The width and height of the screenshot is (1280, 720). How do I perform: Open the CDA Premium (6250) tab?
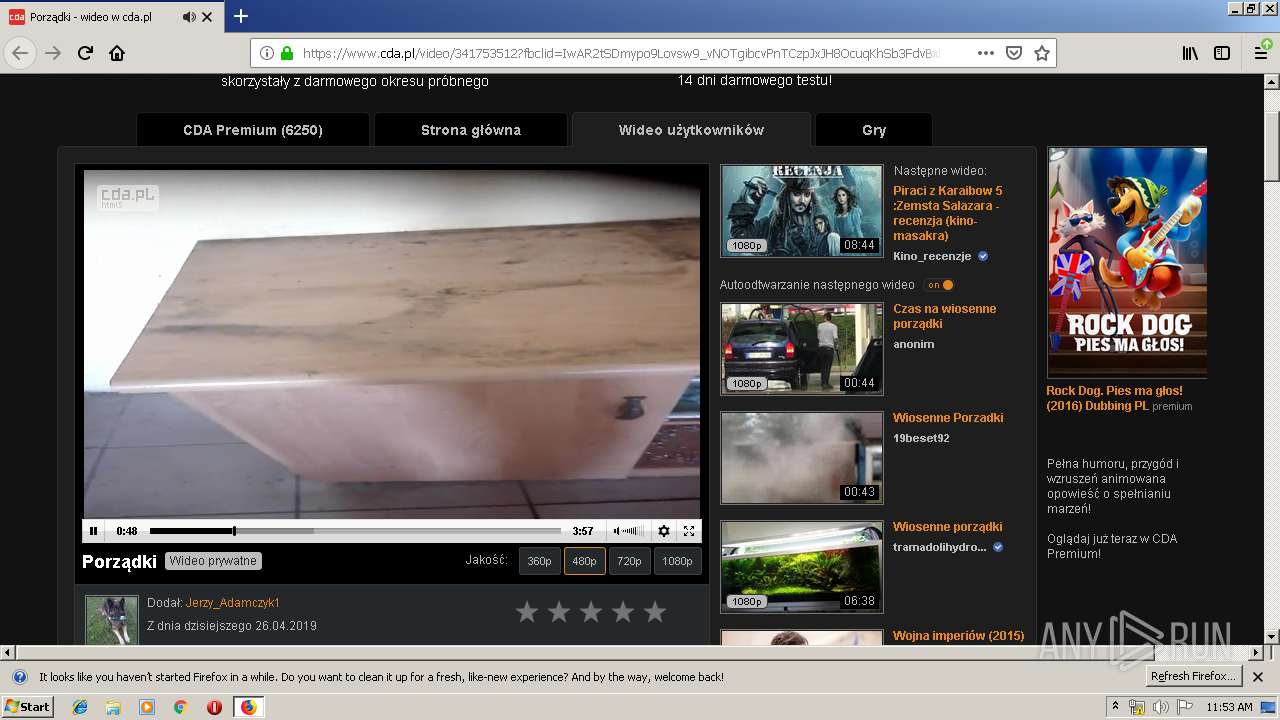point(253,130)
